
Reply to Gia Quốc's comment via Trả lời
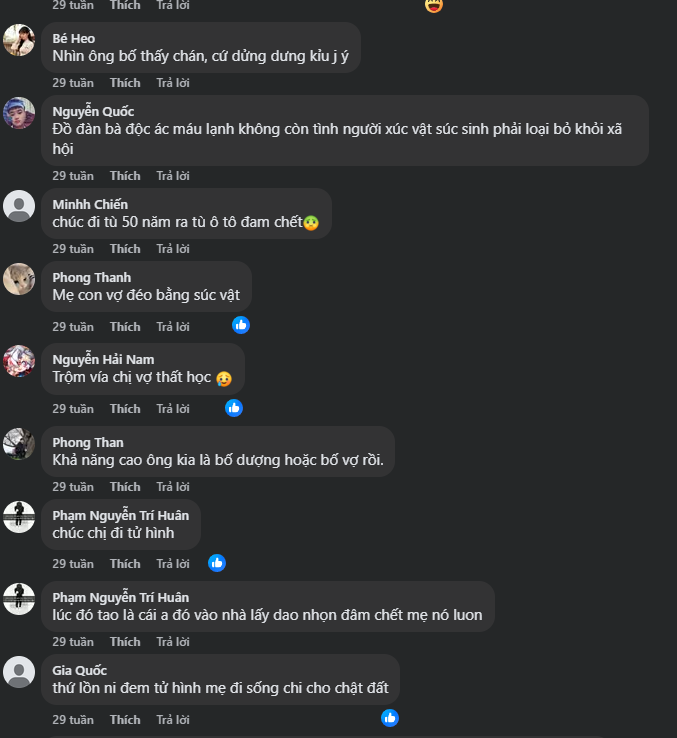point(173,720)
